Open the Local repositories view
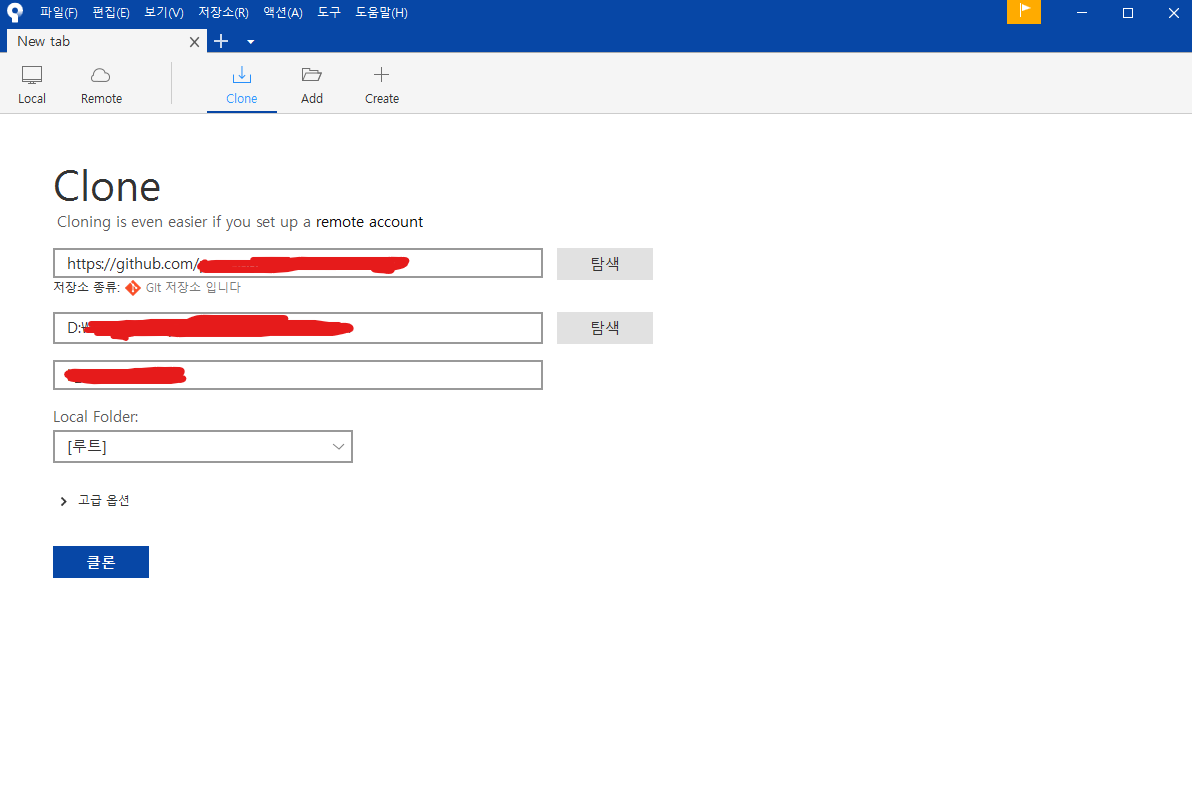The width and height of the screenshot is (1192, 792). point(32,84)
